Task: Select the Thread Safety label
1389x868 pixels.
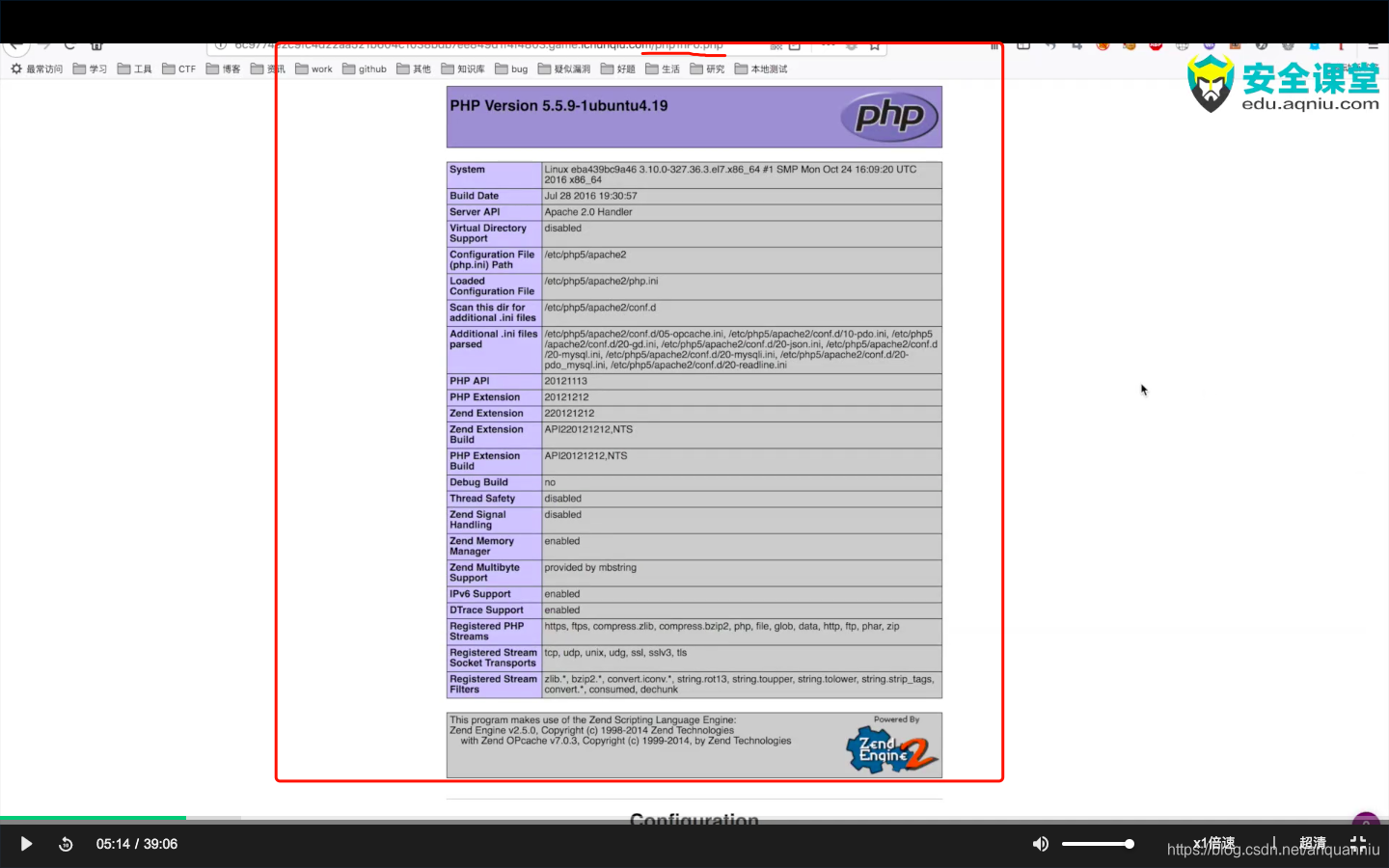Action: point(482,499)
